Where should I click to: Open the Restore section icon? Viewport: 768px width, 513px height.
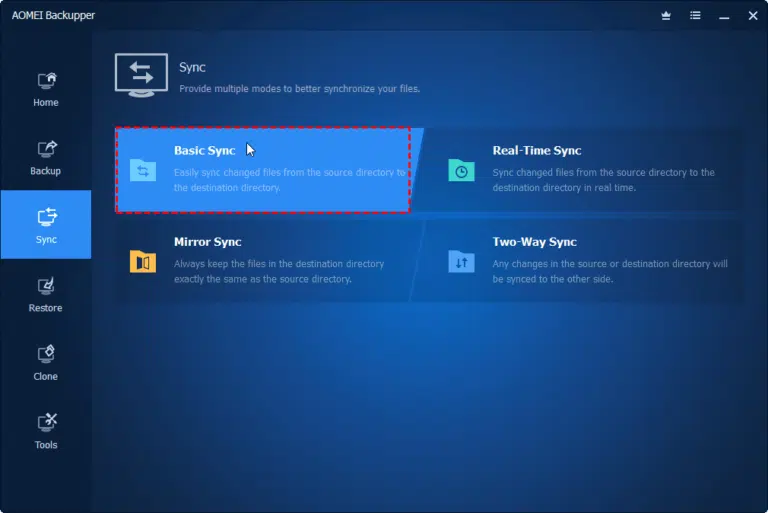[46, 286]
